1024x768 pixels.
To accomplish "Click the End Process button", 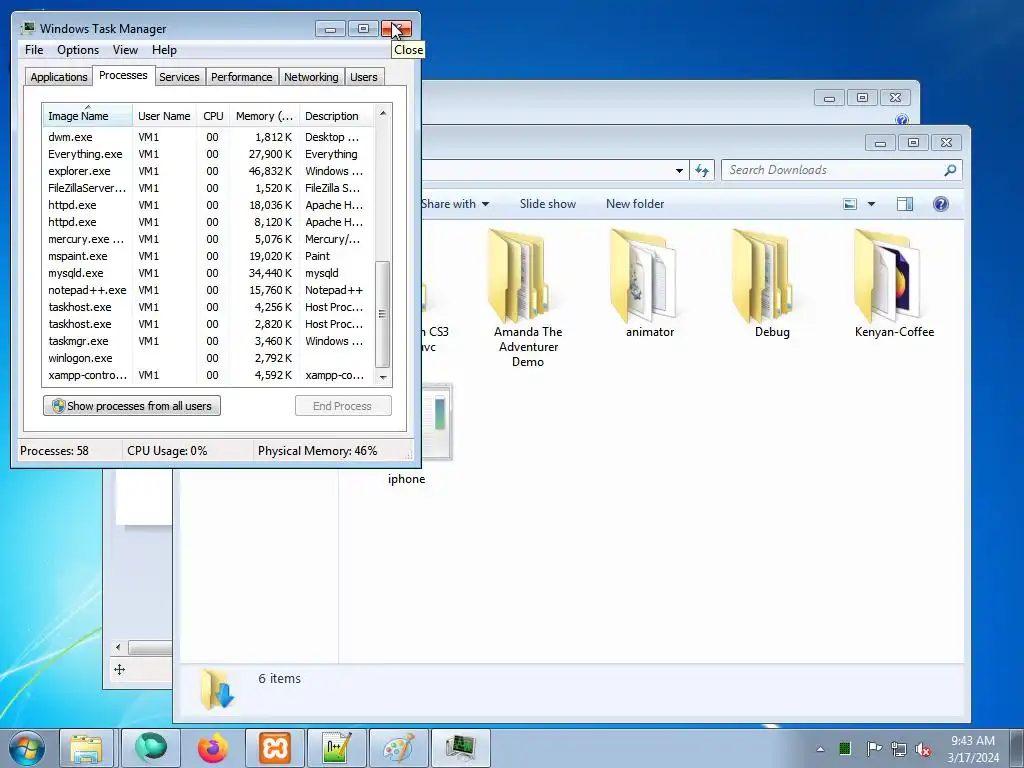I will pos(343,406).
